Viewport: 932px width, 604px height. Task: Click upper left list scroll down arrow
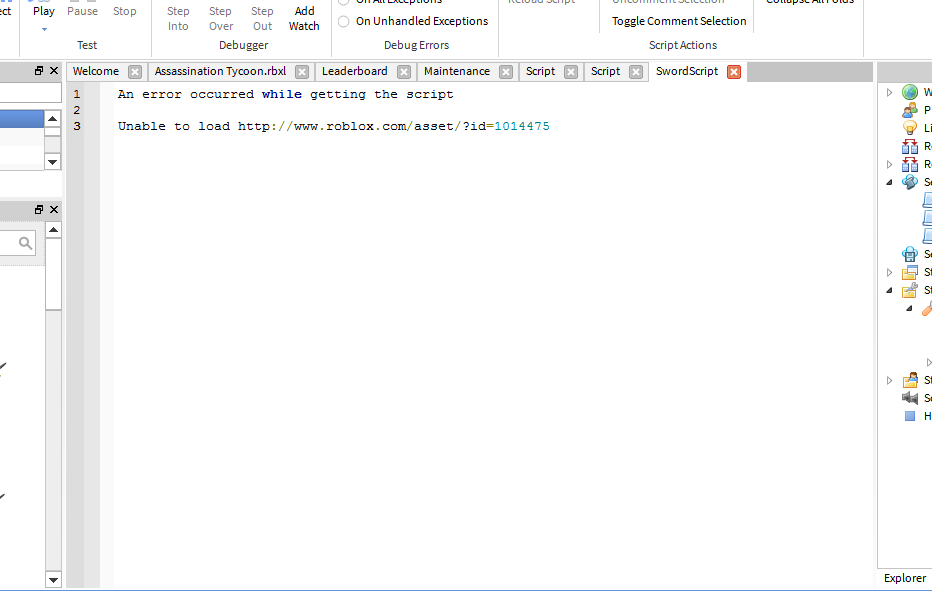point(53,162)
